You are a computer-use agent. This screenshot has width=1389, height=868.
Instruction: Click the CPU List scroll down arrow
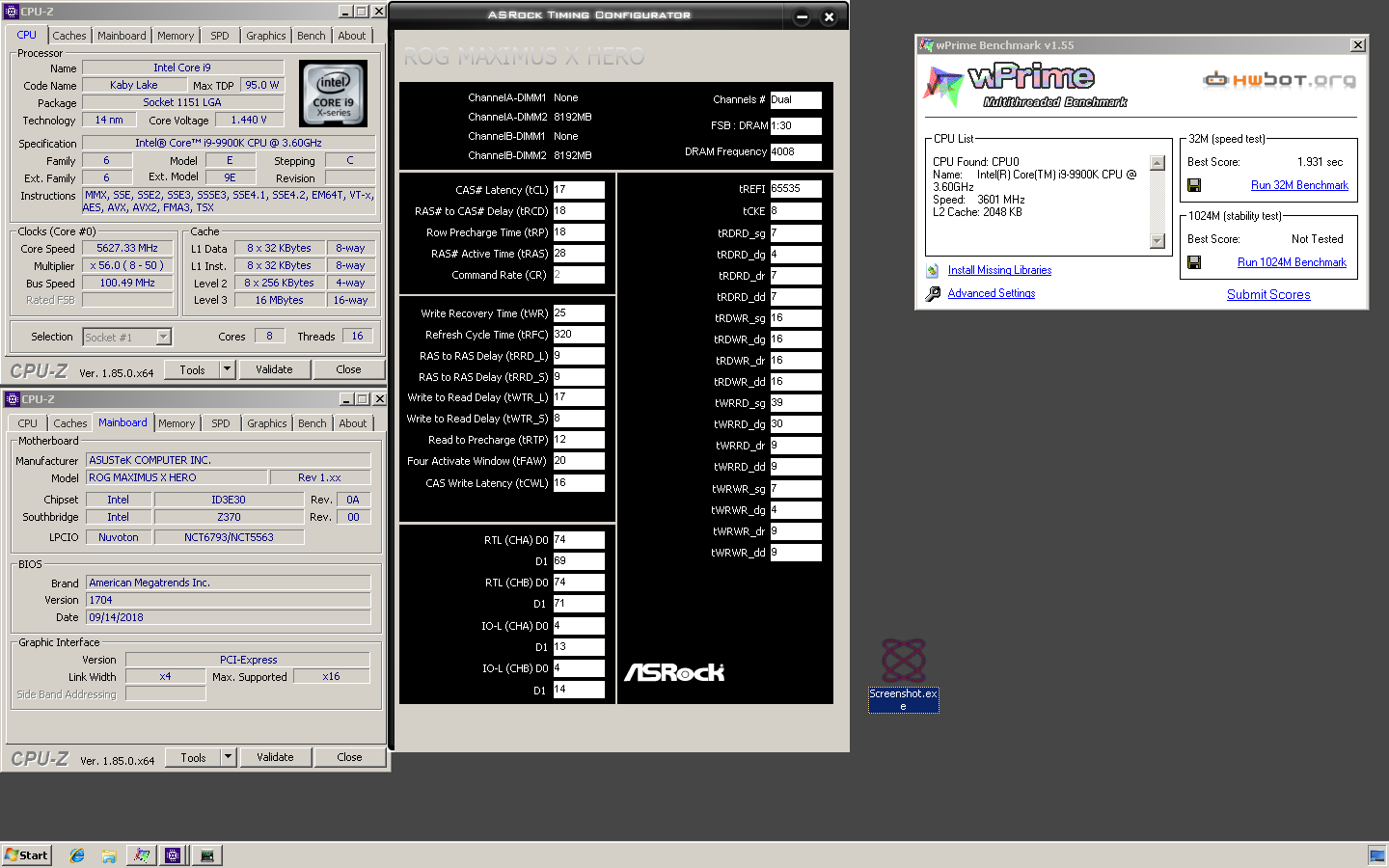tap(1157, 241)
